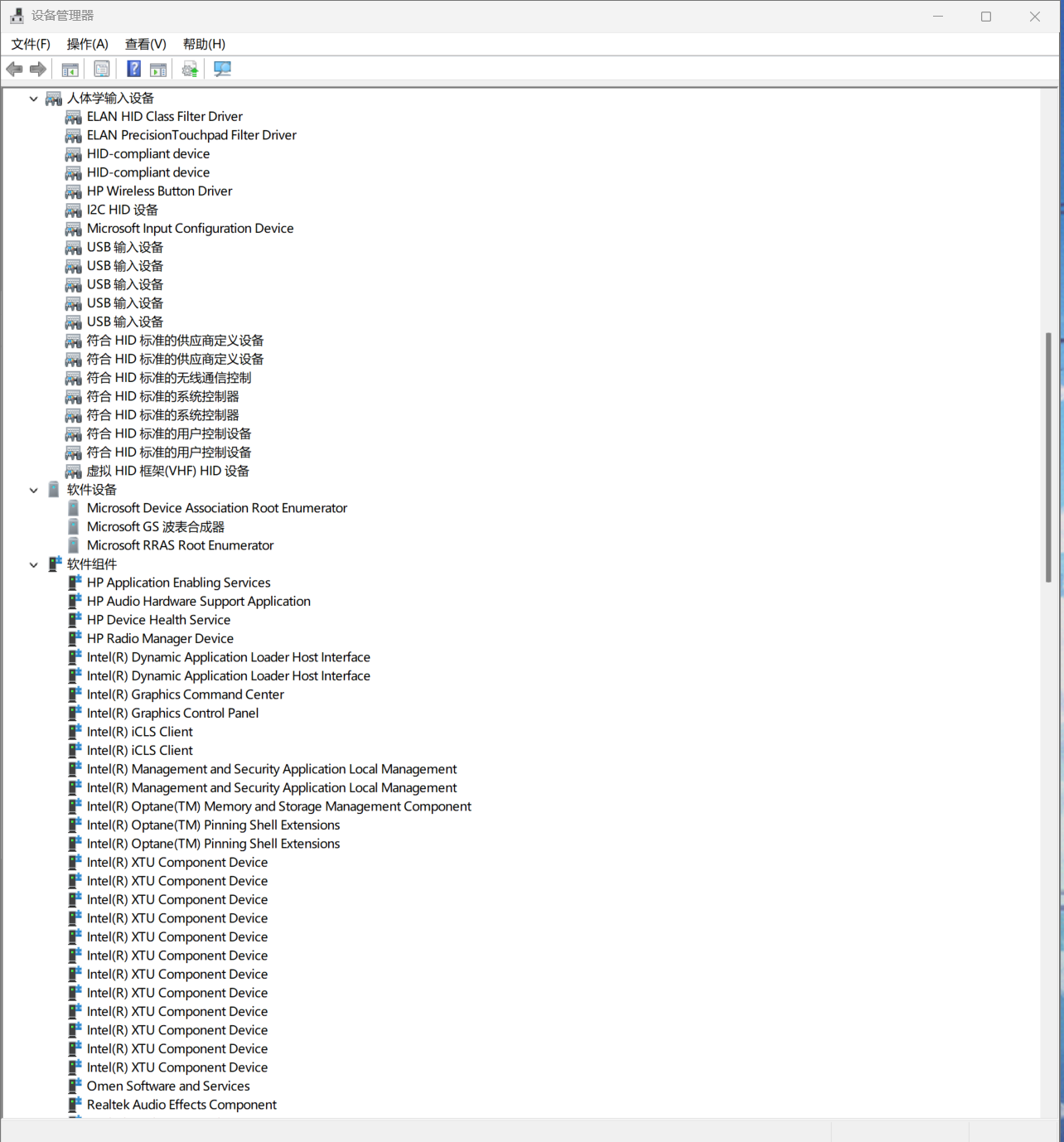Viewport: 1064px width, 1142px height.
Task: Click the 软件组件 category icon
Action: pyautogui.click(x=55, y=564)
